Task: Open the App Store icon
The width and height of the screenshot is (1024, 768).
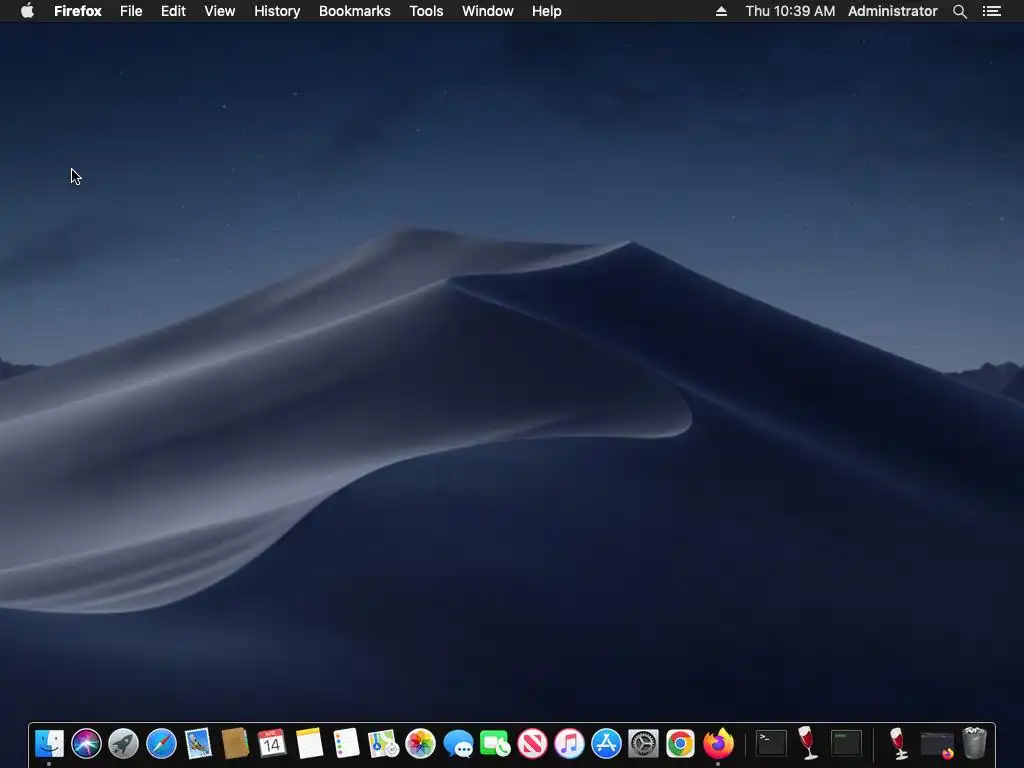Action: (607, 743)
